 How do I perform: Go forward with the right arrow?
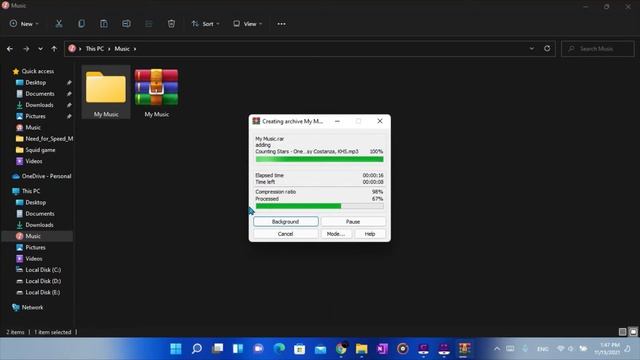click(26, 49)
